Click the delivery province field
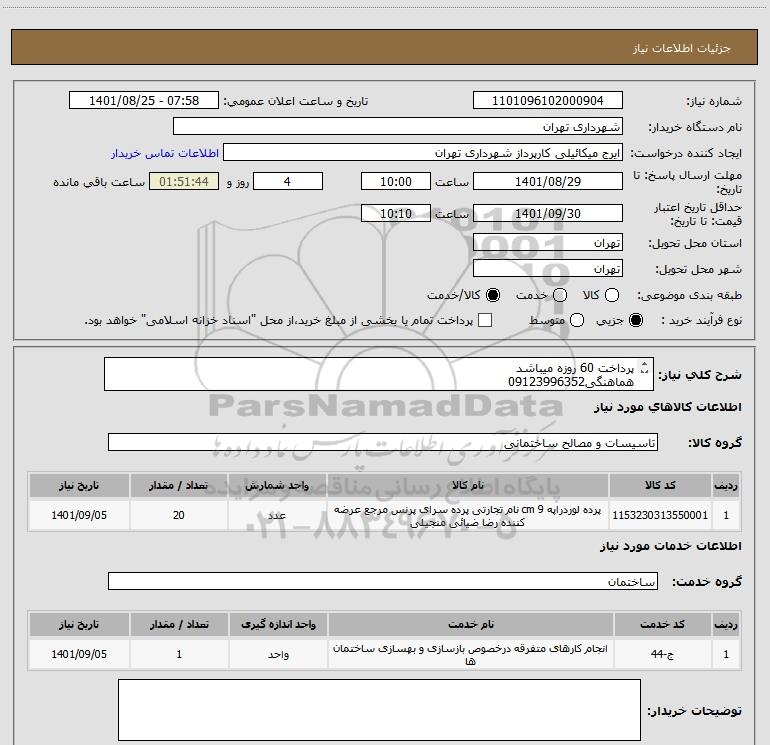The image size is (770, 745). click(548, 242)
